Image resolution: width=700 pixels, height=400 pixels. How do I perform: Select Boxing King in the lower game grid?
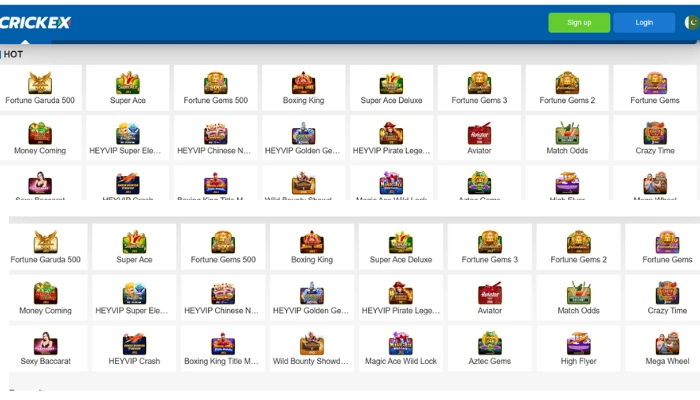[x=312, y=247]
